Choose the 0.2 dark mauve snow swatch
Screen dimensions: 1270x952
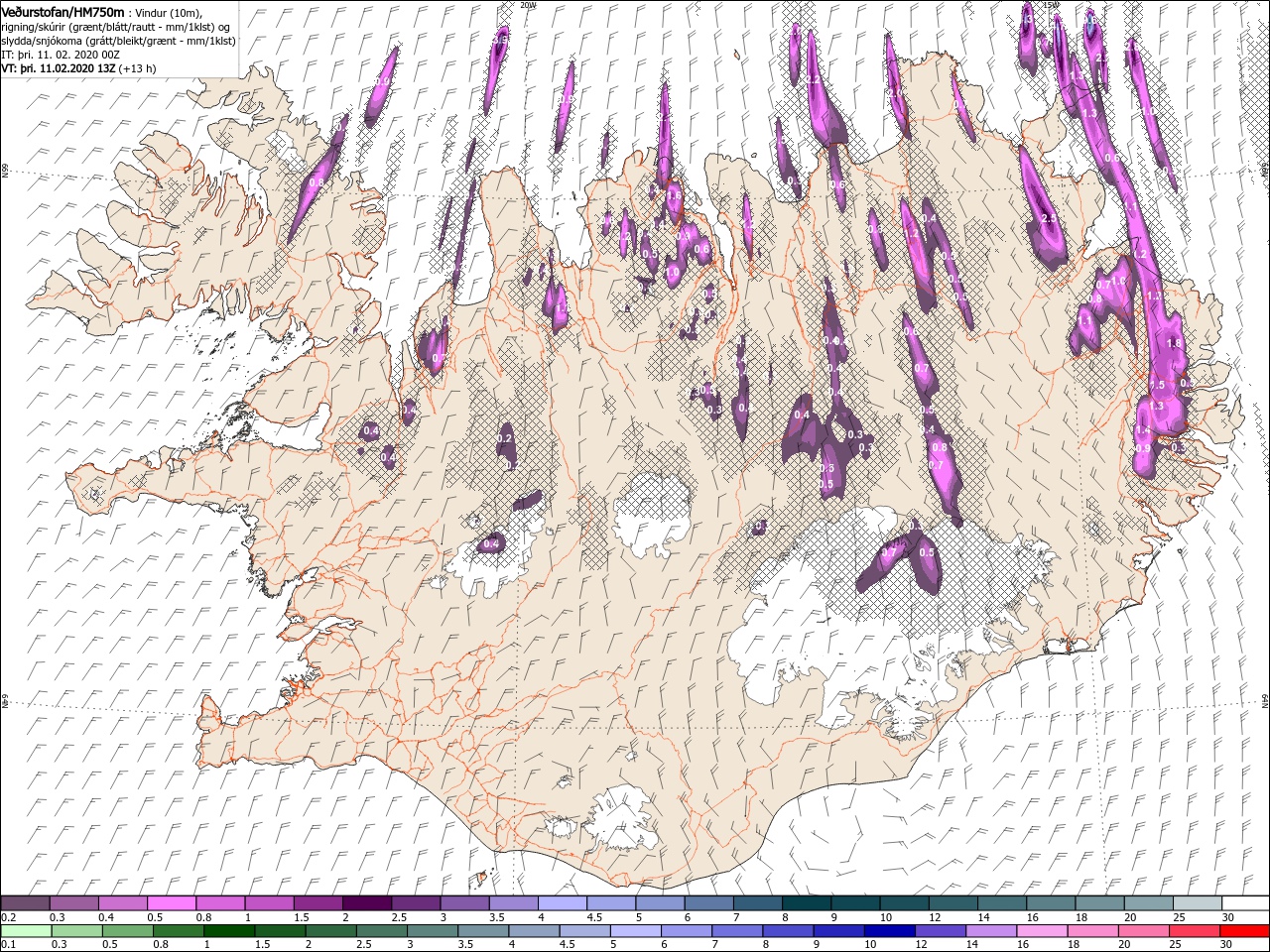click(25, 904)
